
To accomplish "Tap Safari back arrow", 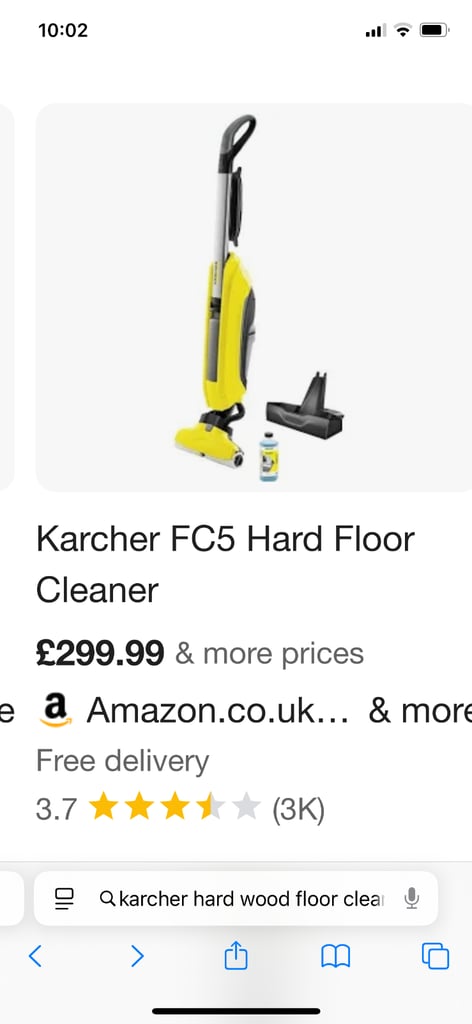I will pos(35,956).
